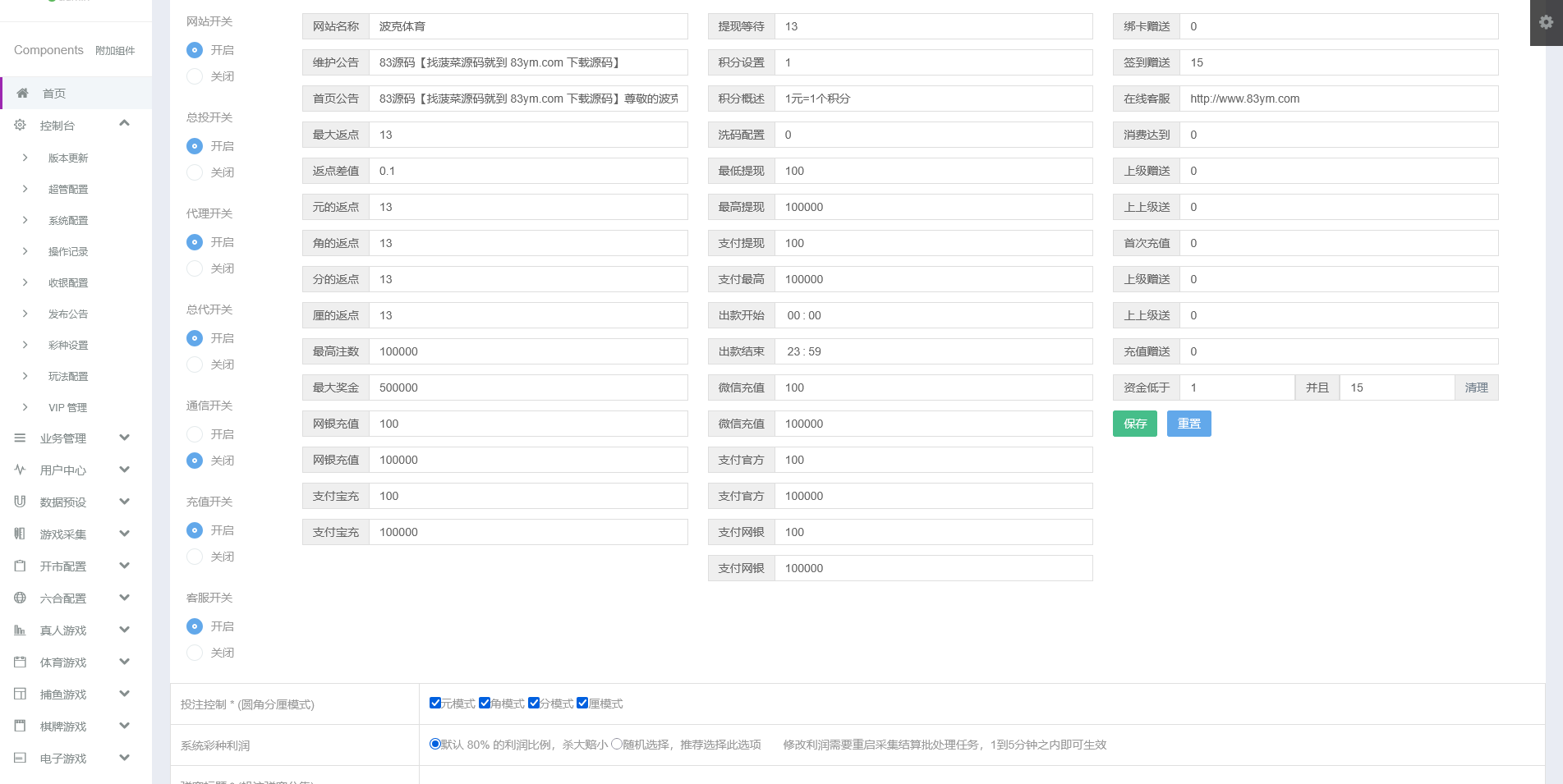Image resolution: width=1563 pixels, height=784 pixels.
Task: Click the 网站名称 input field
Action: click(x=527, y=26)
